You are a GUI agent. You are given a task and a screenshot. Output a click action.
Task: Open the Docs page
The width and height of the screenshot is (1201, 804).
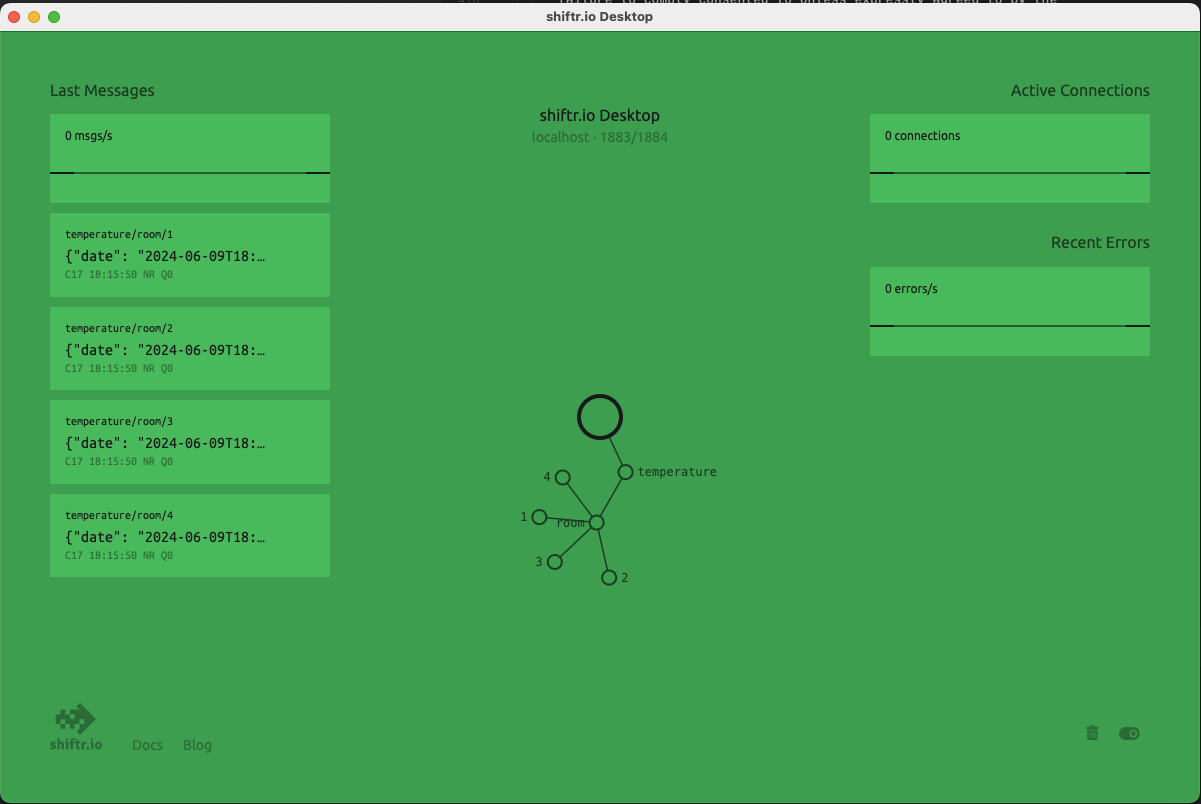tap(147, 745)
